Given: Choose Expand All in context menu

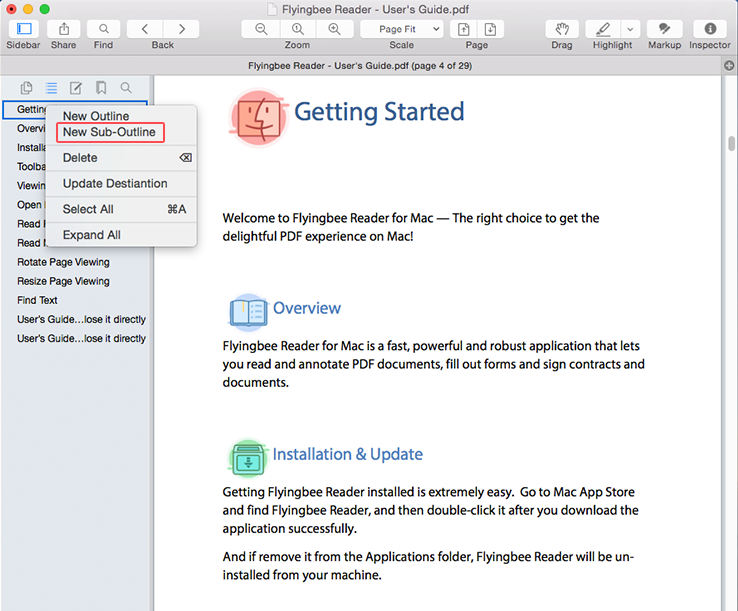Looking at the screenshot, I should (x=121, y=235).
